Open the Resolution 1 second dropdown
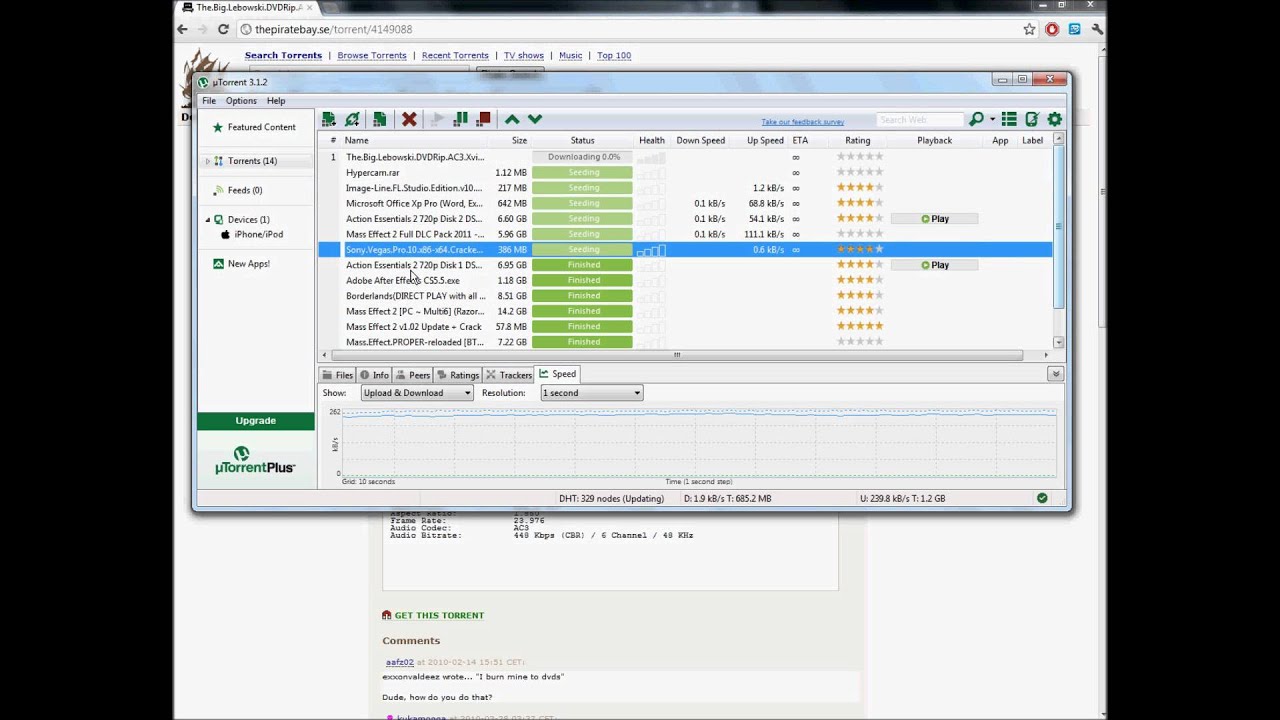 (591, 393)
